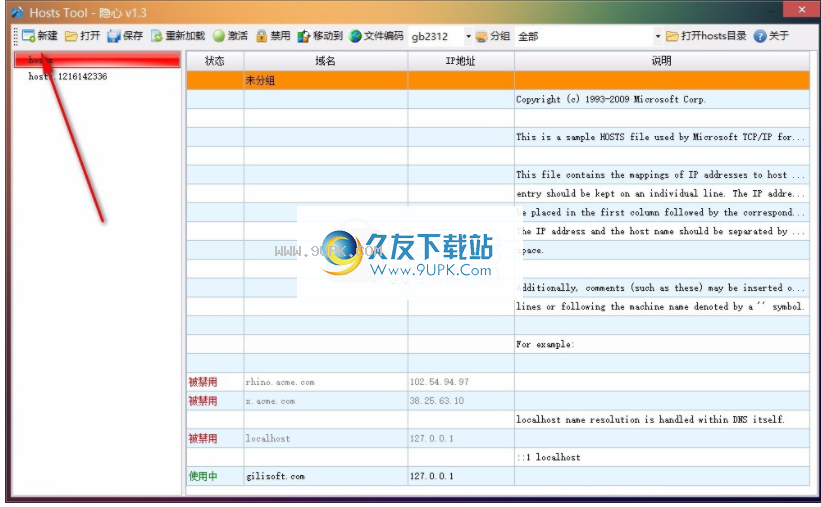Screen dimensions: 821x507
Task: Select the disabled localhost domain cell
Action: pyautogui.click(x=326, y=438)
